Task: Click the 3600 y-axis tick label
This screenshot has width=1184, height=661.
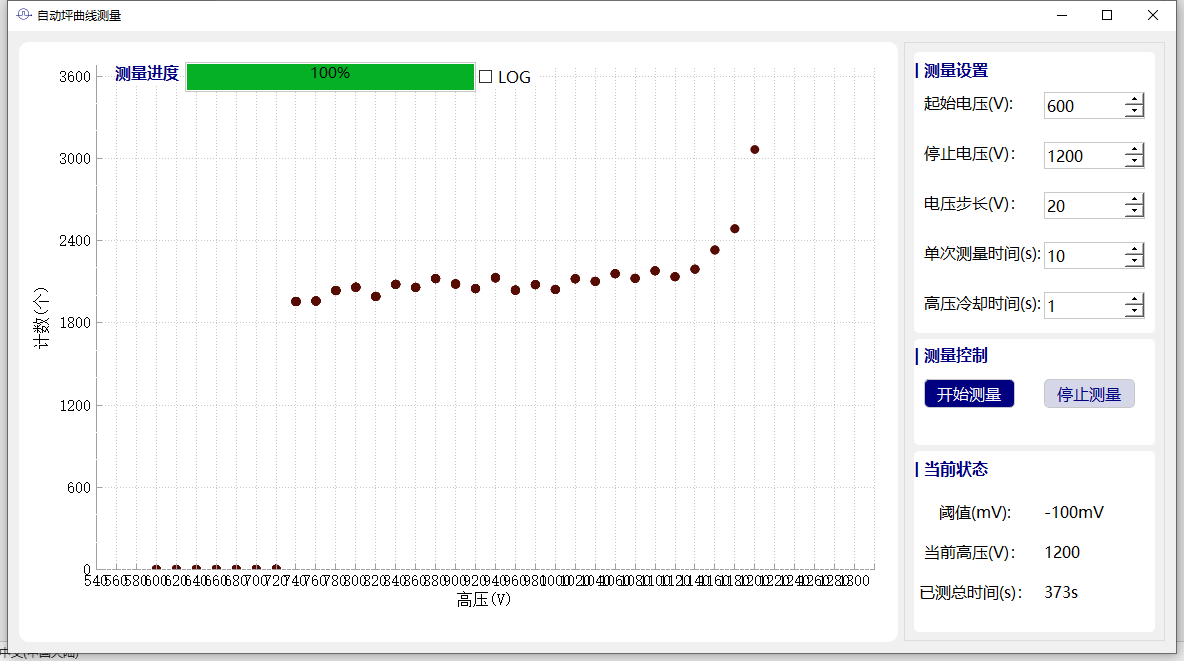Action: point(75,76)
